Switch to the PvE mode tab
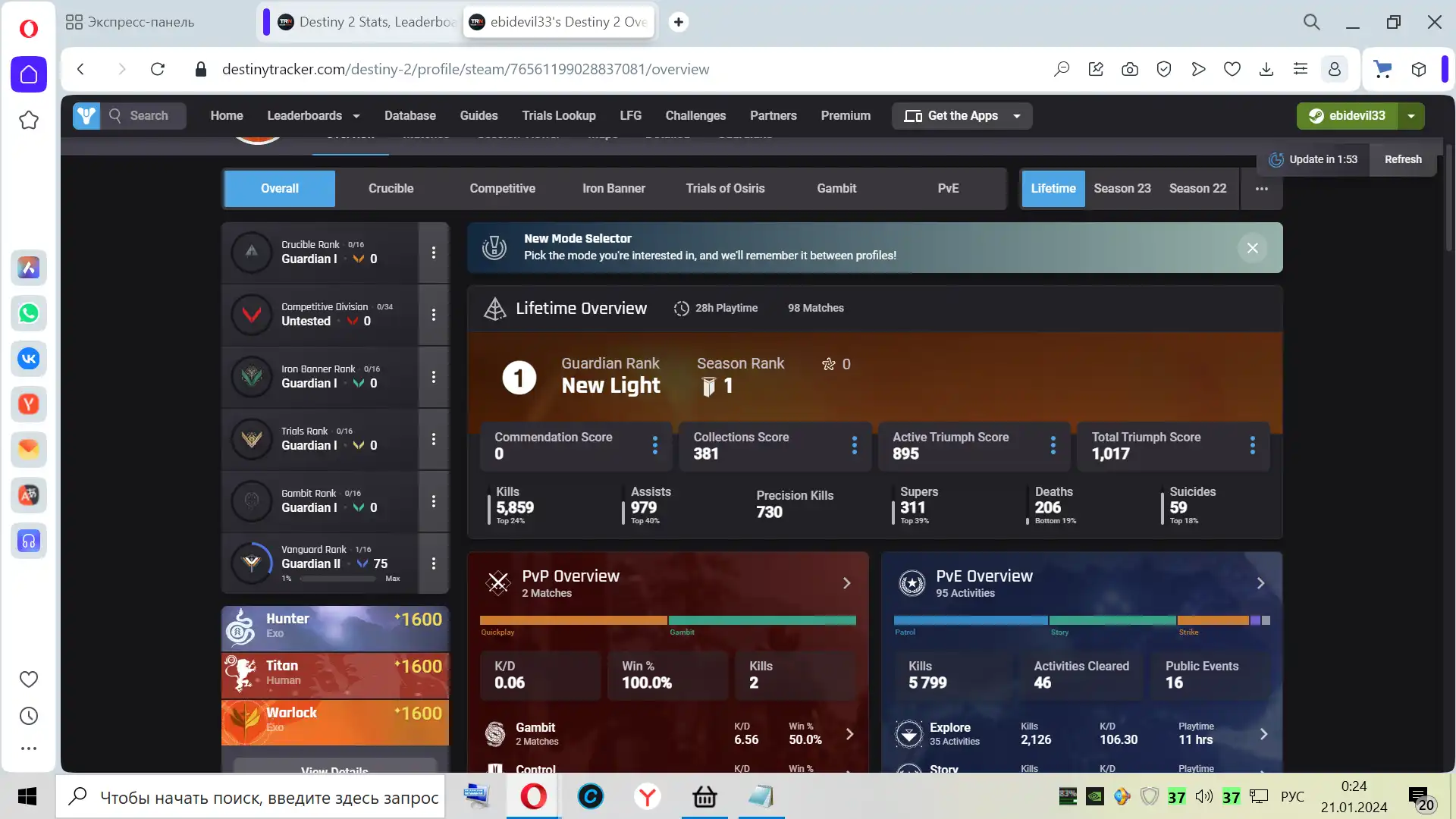1456x819 pixels. [948, 189]
